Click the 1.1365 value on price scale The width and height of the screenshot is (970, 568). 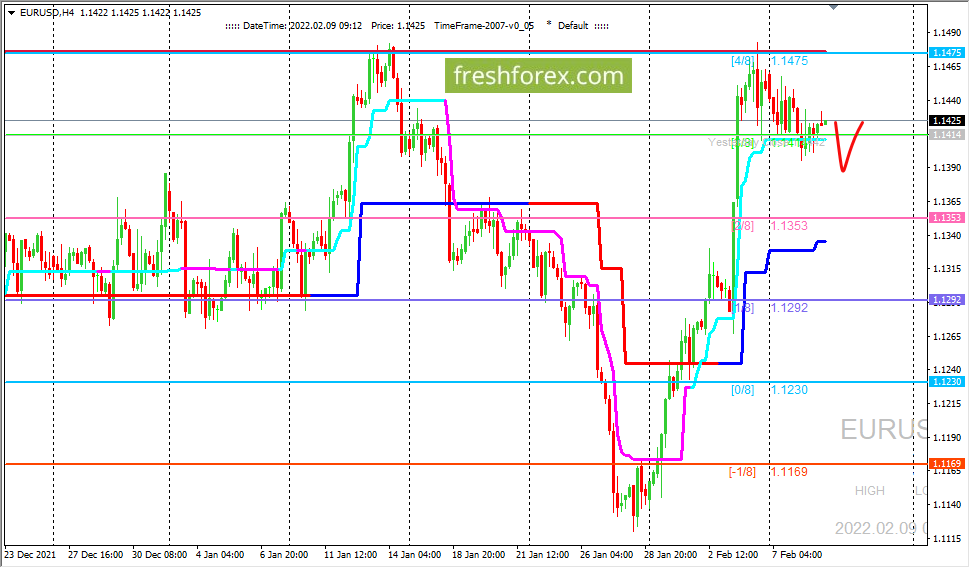pos(946,202)
